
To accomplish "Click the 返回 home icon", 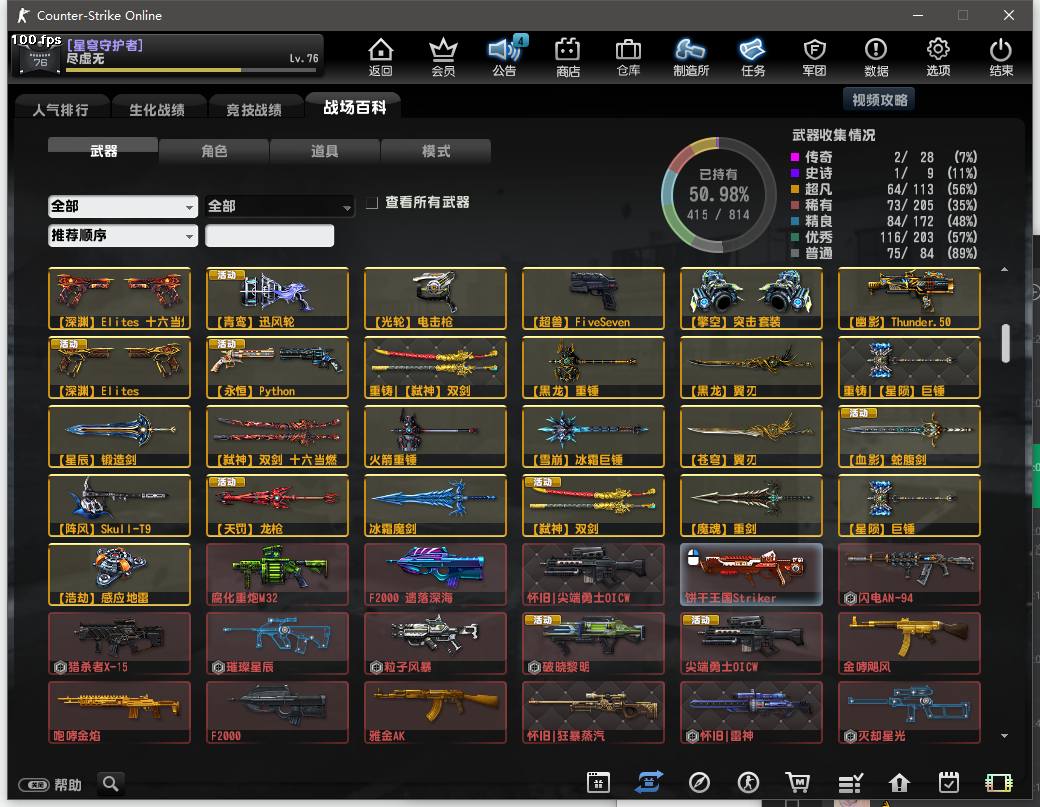I will click(381, 56).
